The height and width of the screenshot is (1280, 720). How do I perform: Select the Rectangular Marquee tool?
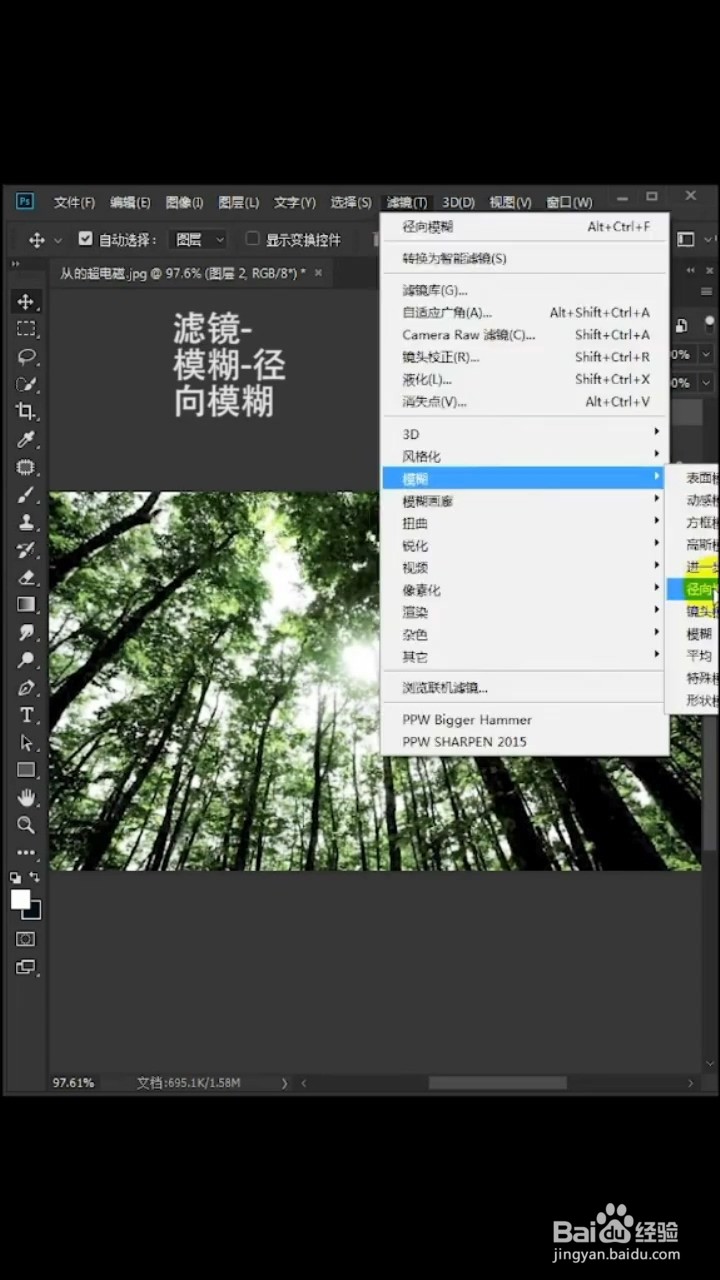[x=26, y=329]
